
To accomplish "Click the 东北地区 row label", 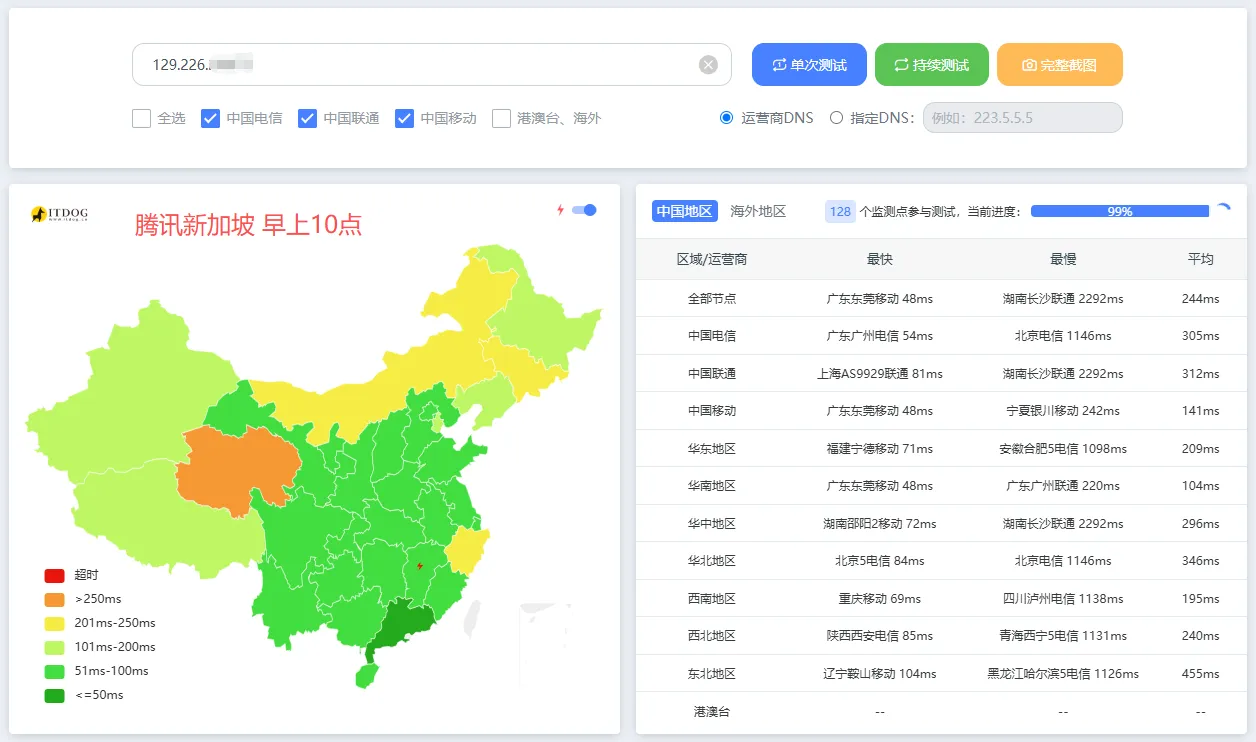I will pyautogui.click(x=712, y=674).
